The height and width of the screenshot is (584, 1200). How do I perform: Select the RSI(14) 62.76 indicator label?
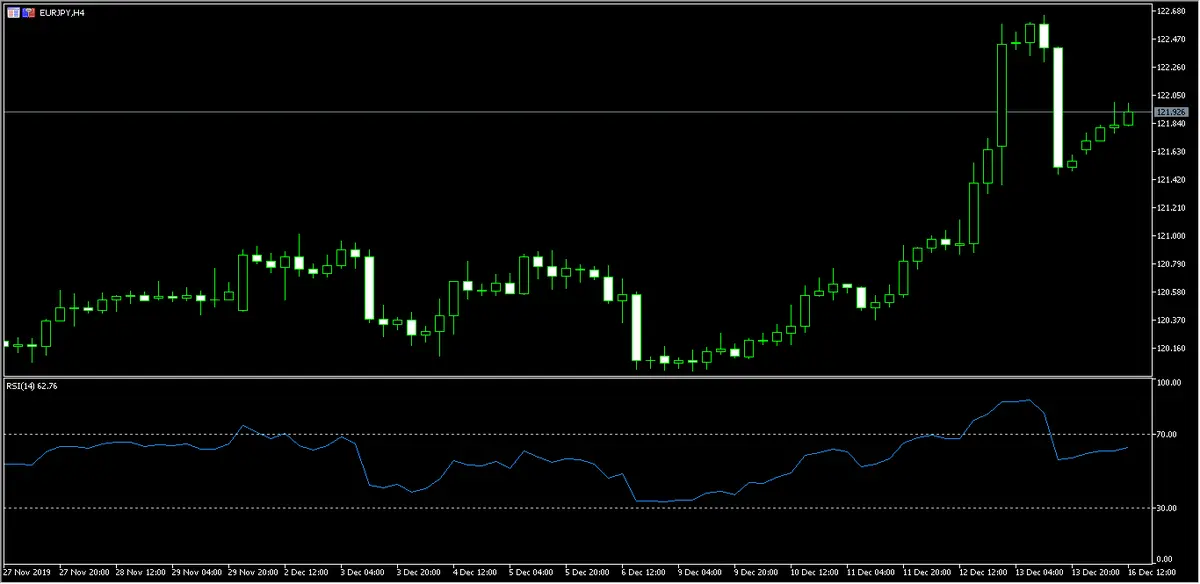click(x=31, y=385)
